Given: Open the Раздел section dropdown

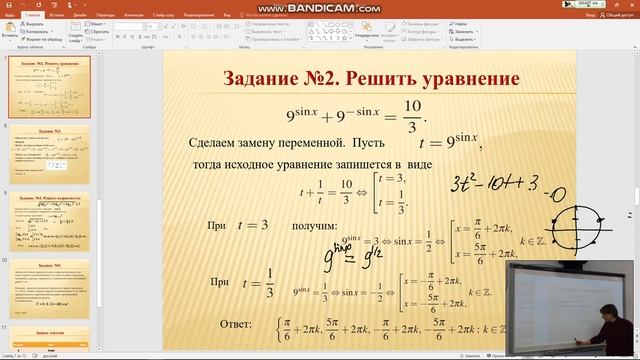Looking at the screenshot, I should (x=95, y=39).
